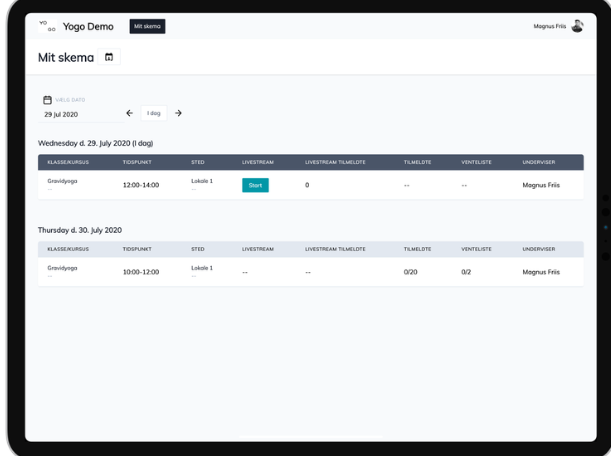Viewport: 611px width, 456px height.
Task: Open Gravidyoga class on Thursday 30 July
Action: pos(62,268)
